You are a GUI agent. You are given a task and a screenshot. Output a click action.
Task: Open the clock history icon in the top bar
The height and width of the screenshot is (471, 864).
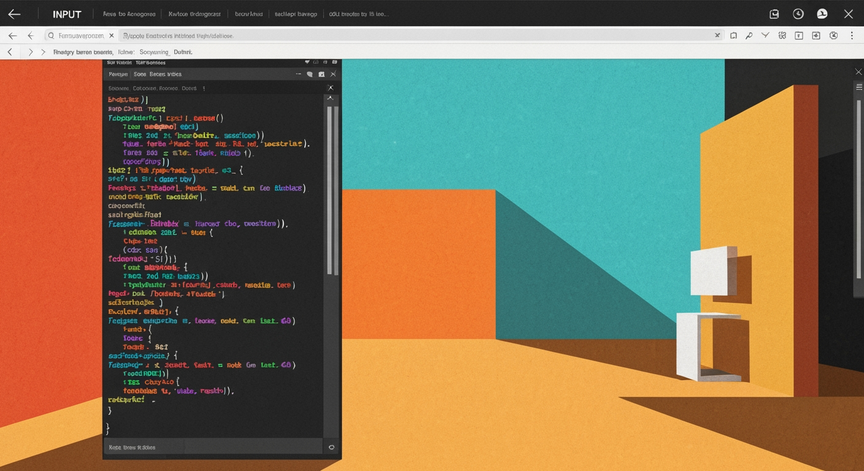pos(798,14)
